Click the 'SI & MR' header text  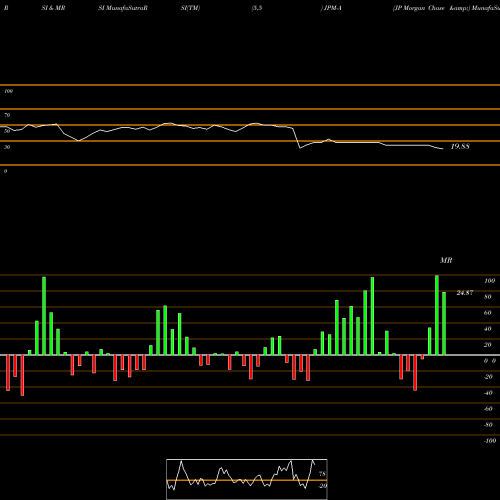[x=53, y=8]
